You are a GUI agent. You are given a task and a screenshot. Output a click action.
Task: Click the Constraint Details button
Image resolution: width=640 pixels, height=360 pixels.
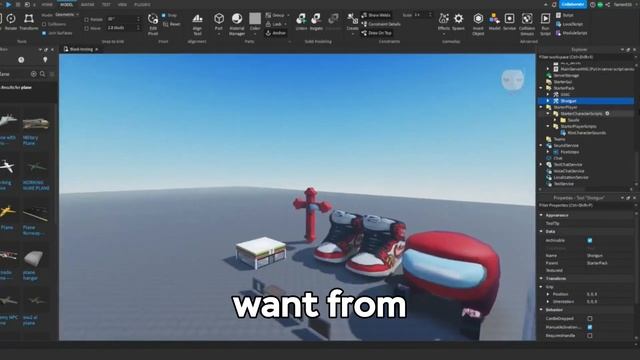(381, 24)
